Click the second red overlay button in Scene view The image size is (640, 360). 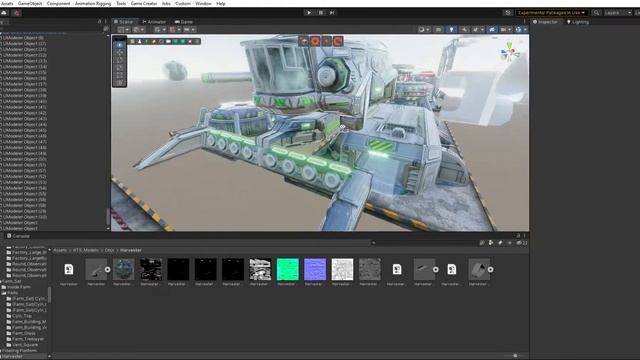coord(315,41)
